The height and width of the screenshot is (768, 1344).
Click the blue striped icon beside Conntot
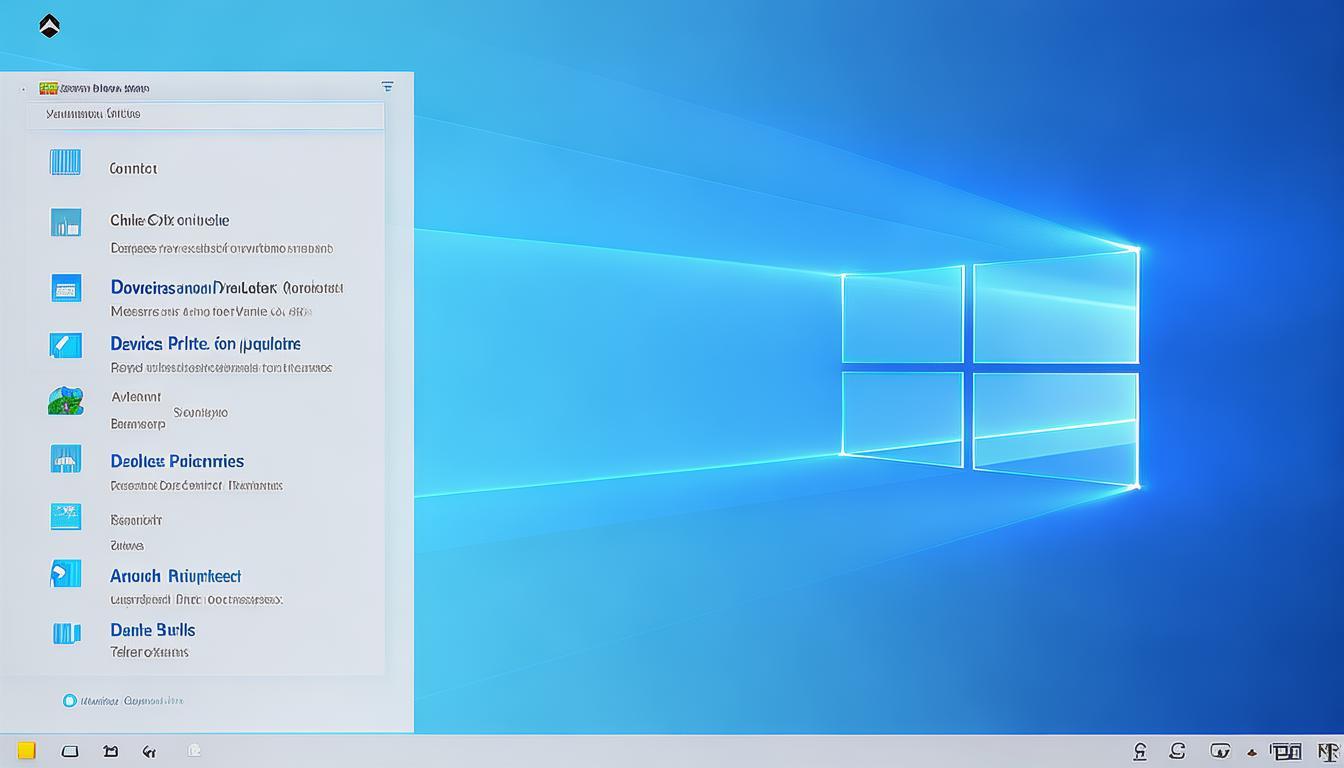pyautogui.click(x=65, y=162)
